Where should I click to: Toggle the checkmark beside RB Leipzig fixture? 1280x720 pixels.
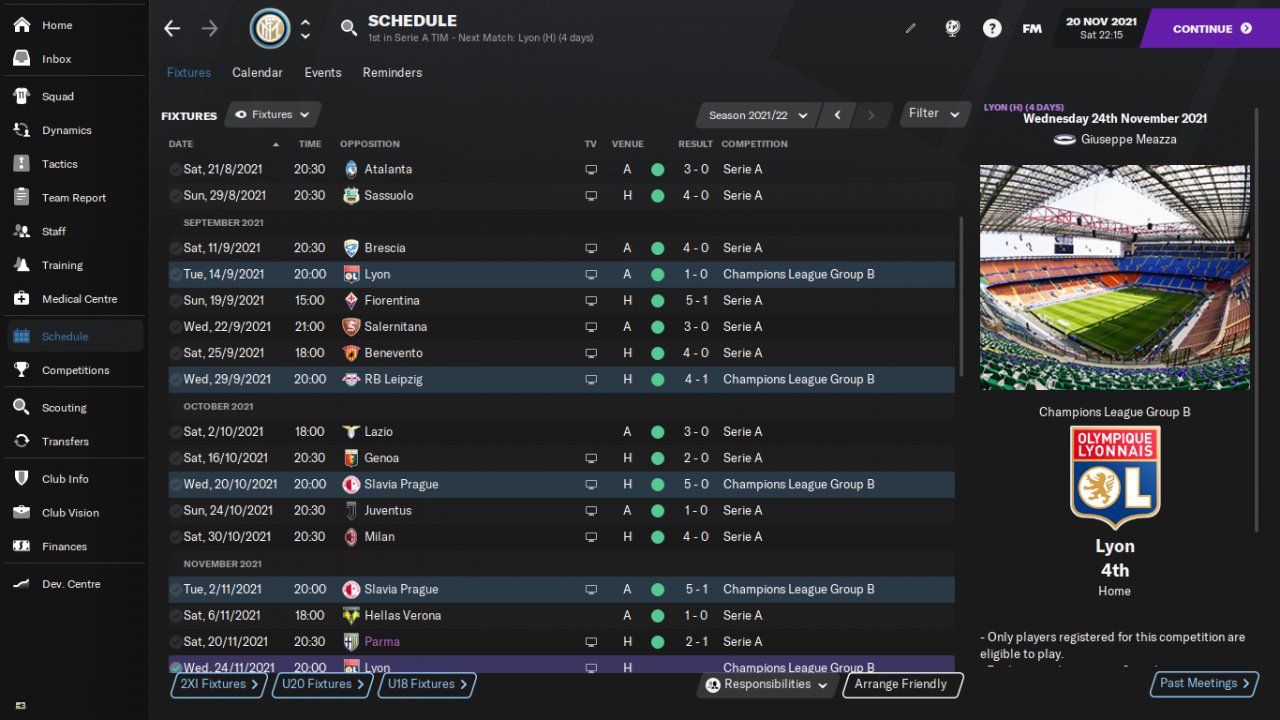(176, 379)
